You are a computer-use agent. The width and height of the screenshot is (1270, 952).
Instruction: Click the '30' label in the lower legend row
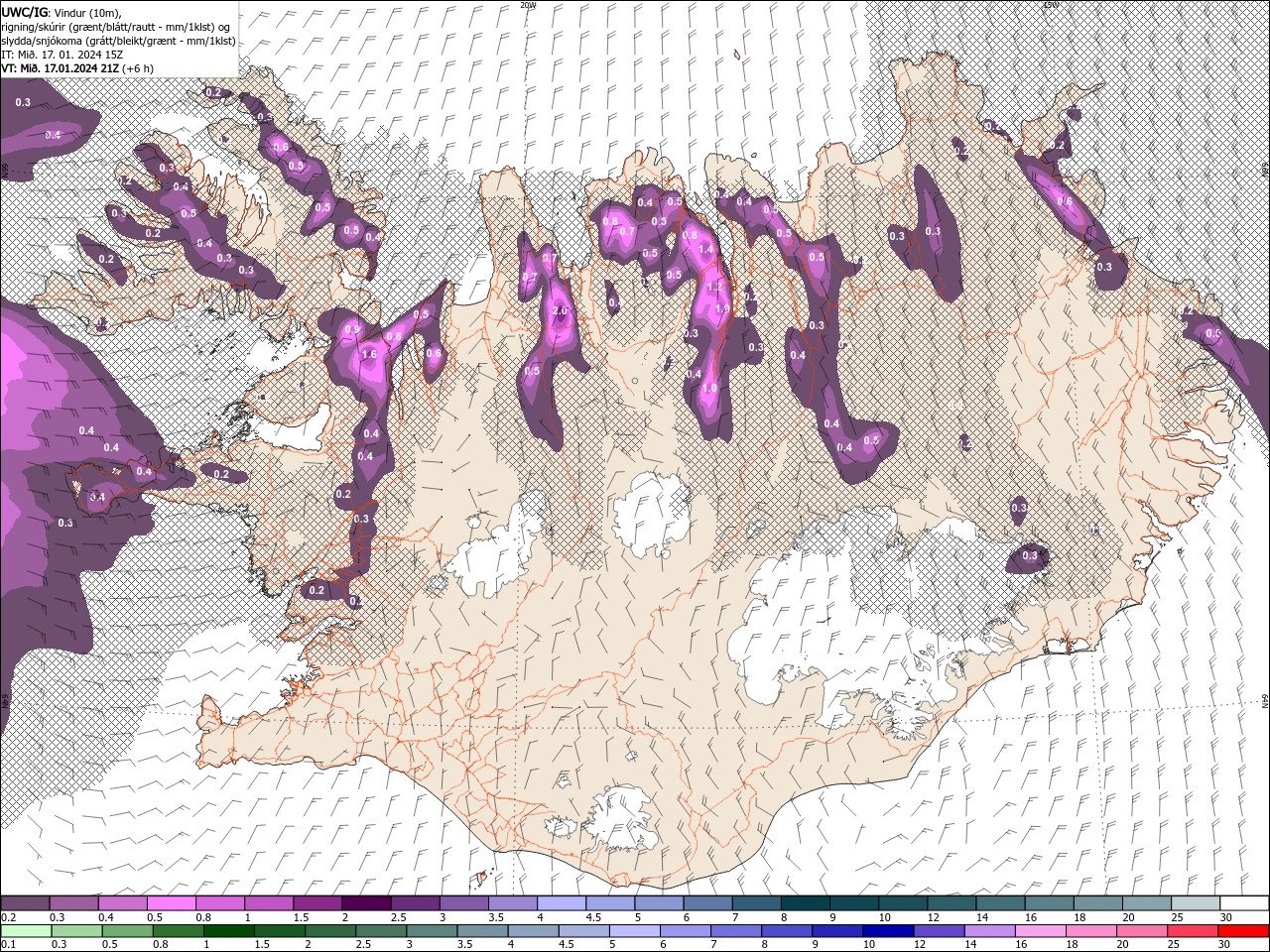pyautogui.click(x=1223, y=945)
